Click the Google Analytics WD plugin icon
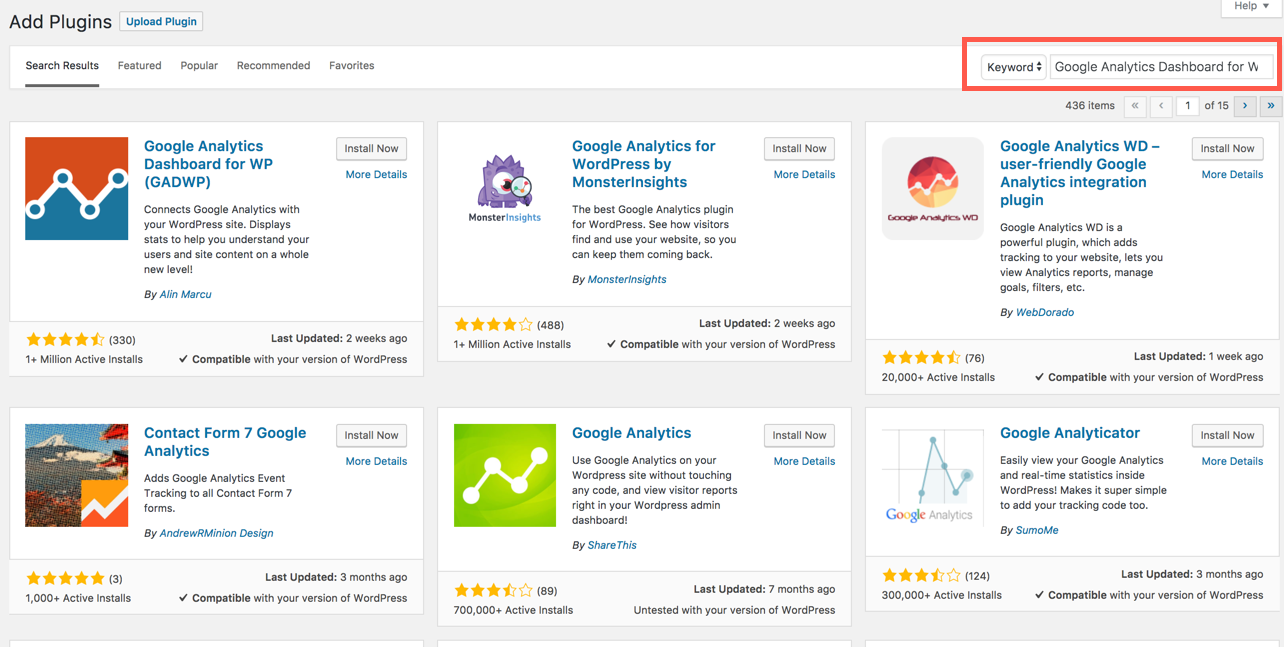The width and height of the screenshot is (1284, 647). 932,188
